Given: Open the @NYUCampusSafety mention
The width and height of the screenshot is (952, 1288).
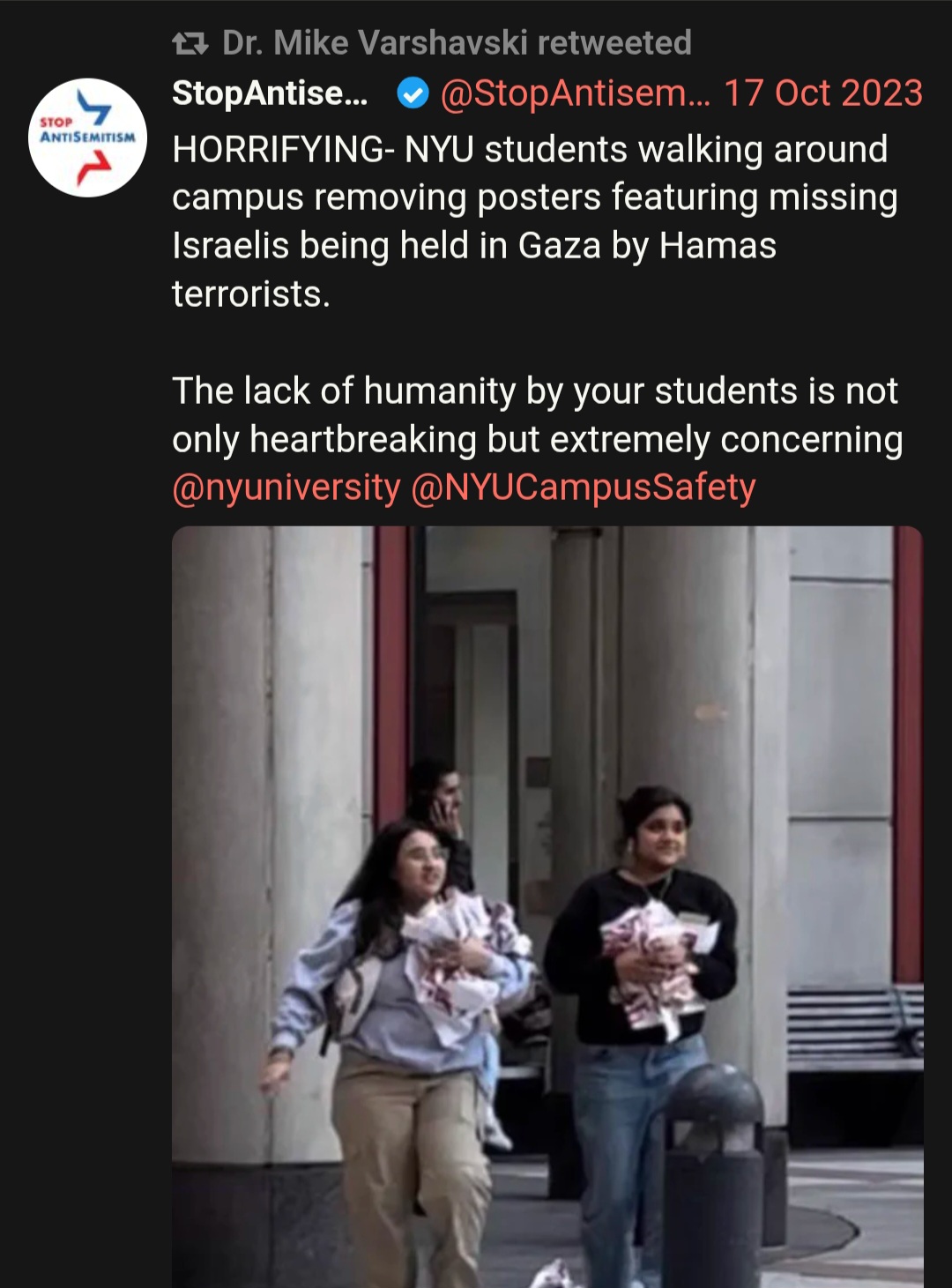Looking at the screenshot, I should pos(584,488).
